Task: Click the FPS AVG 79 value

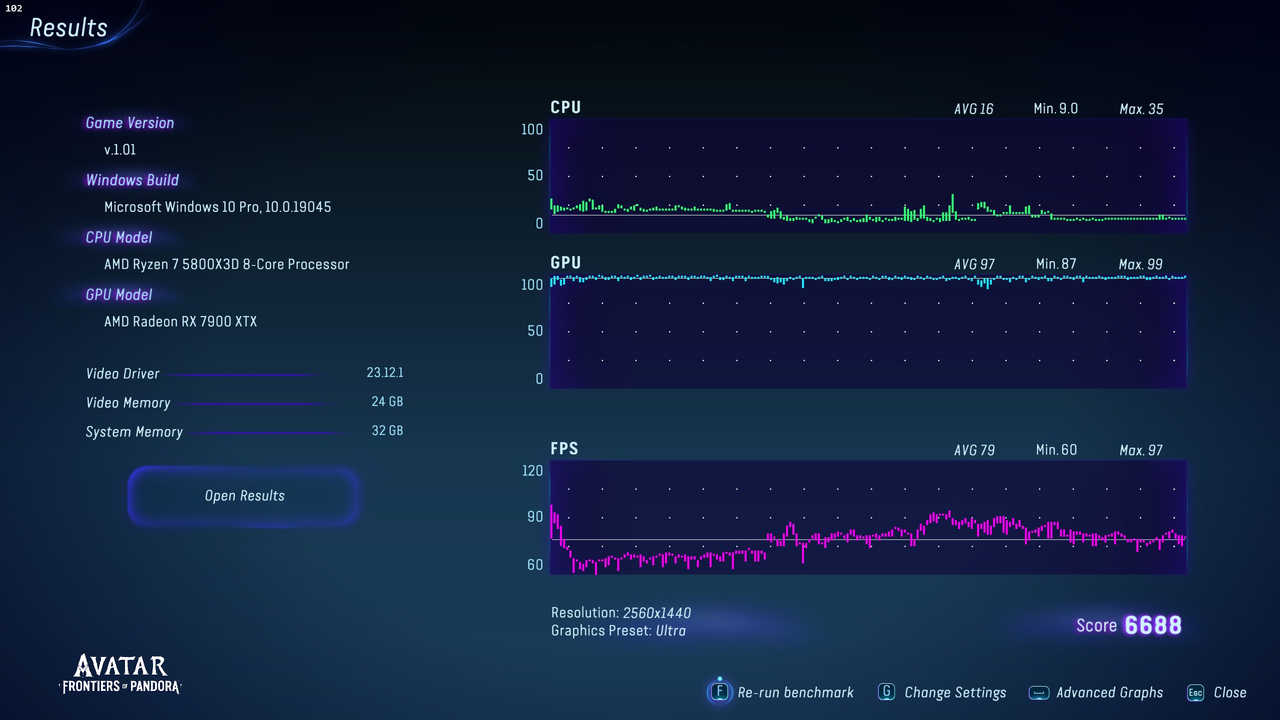Action: [974, 450]
